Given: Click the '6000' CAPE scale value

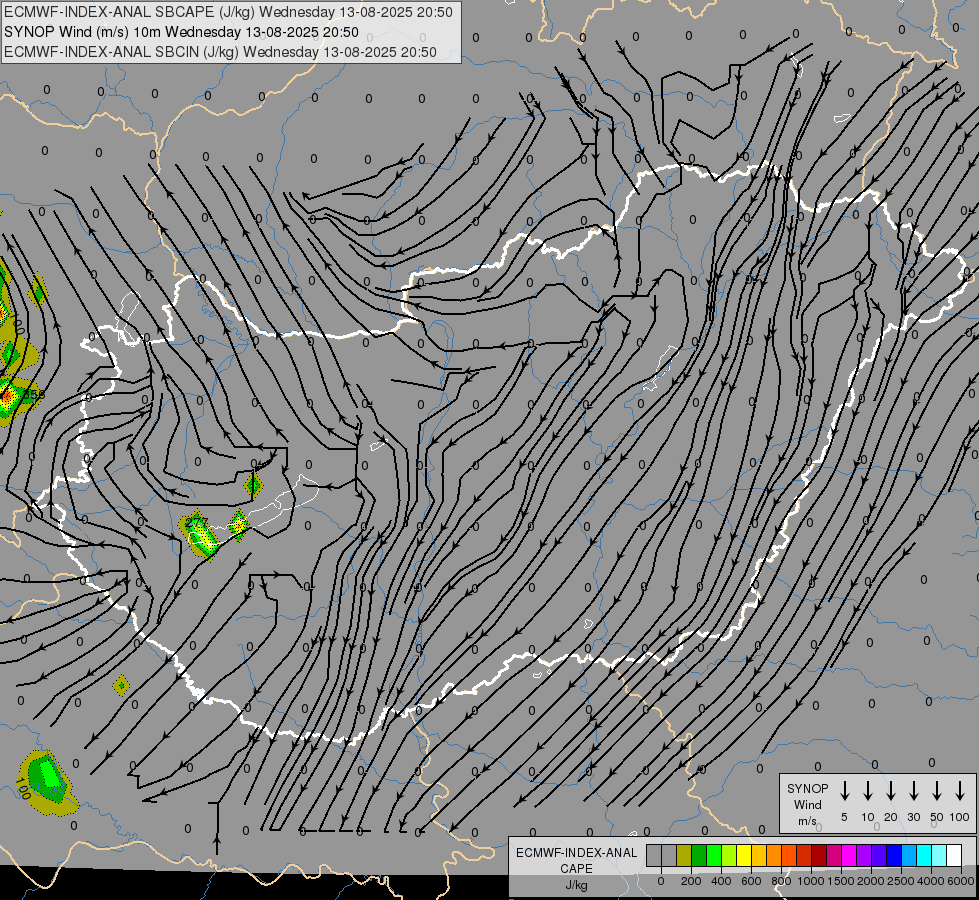Looking at the screenshot, I should tap(961, 881).
